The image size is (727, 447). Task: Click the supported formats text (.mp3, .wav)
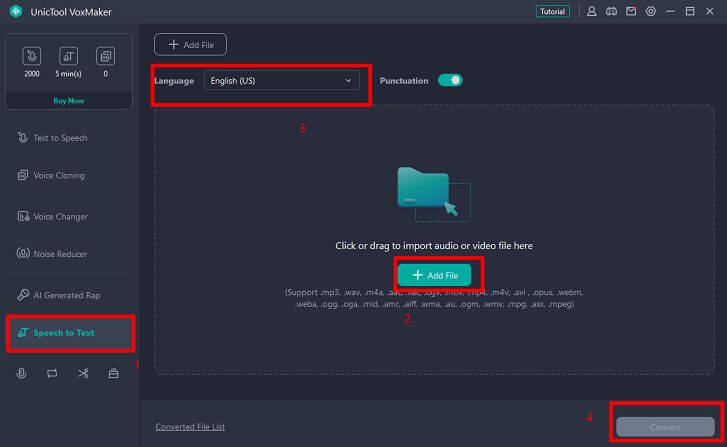coord(434,298)
